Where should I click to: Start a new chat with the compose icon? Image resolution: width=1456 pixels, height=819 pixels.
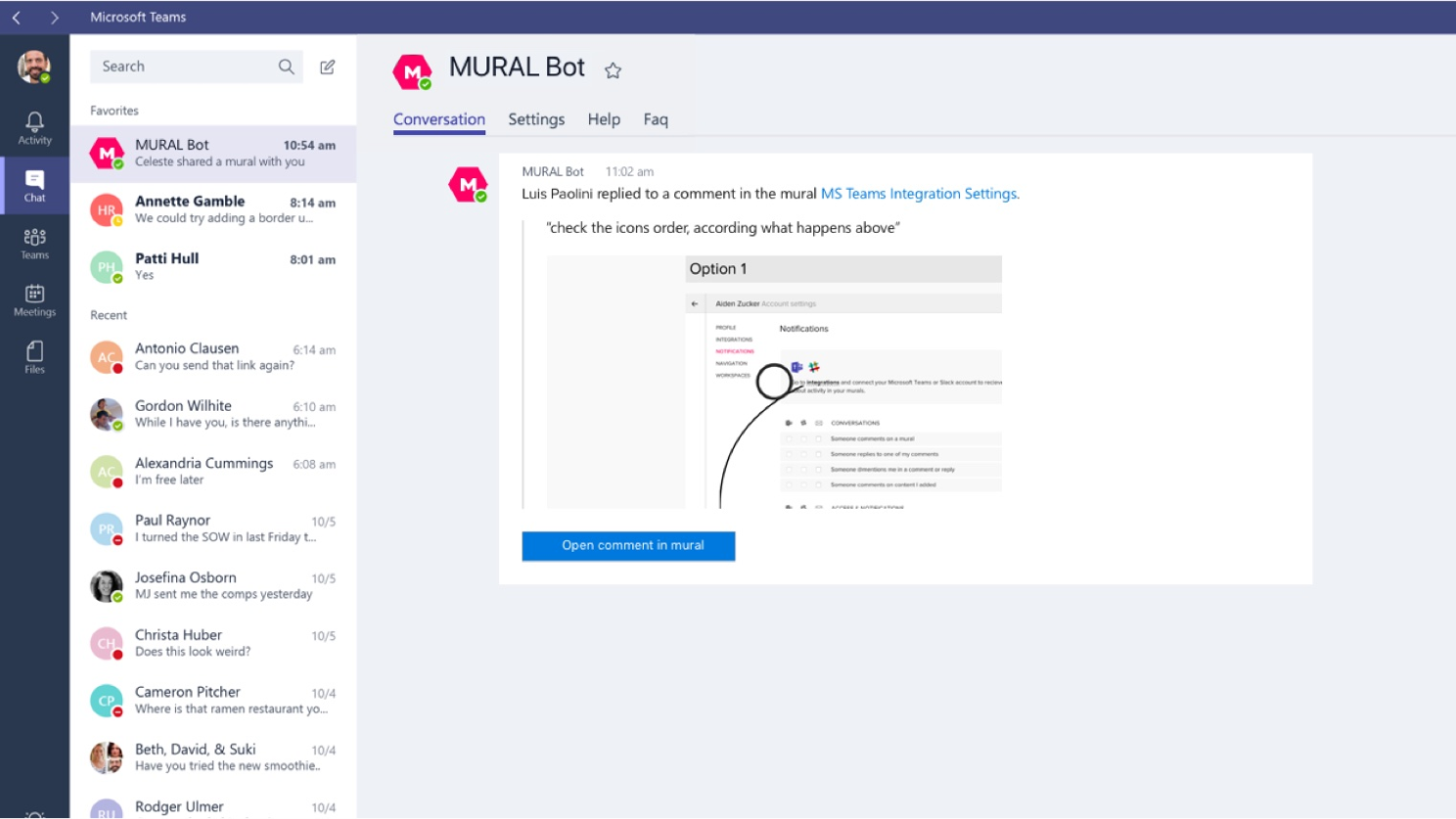(328, 67)
